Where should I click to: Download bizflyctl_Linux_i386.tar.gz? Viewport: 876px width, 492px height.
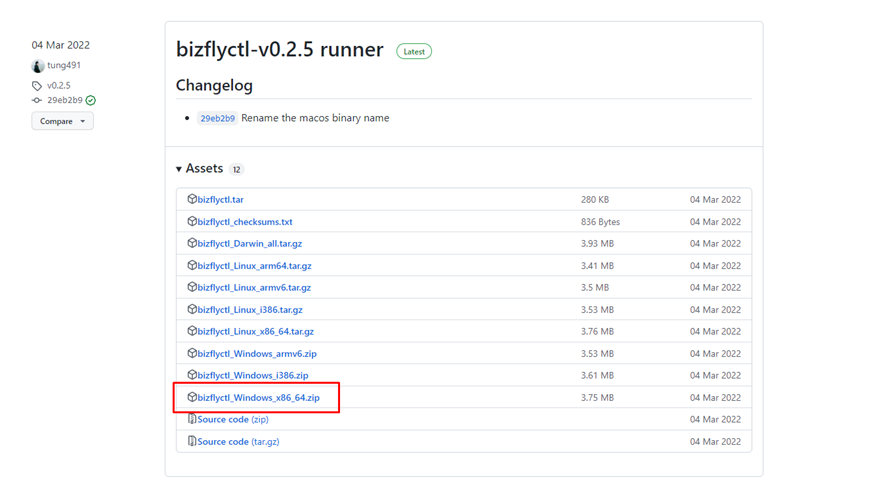250,309
